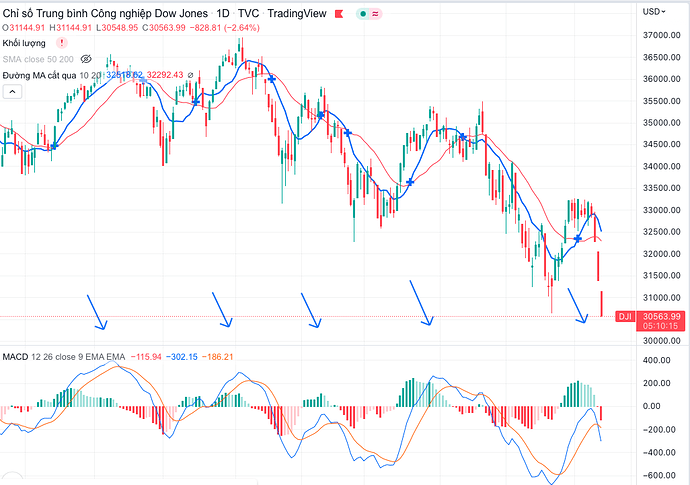This screenshot has height=485, width=690.
Task: Click the 32000.00 price axis label
Action: pos(661,254)
